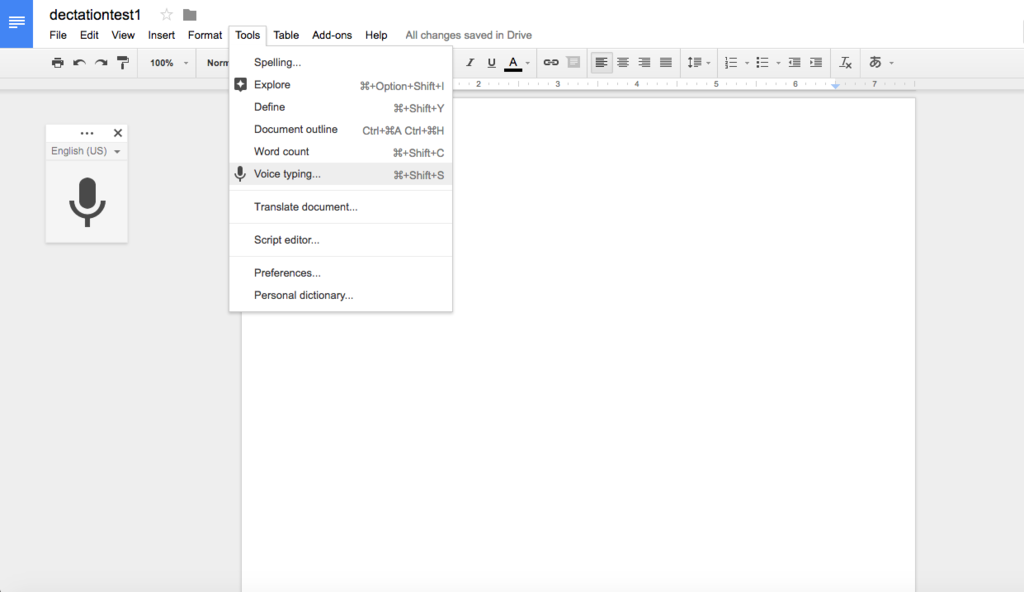Click the right indent marker on ruler

click(835, 85)
